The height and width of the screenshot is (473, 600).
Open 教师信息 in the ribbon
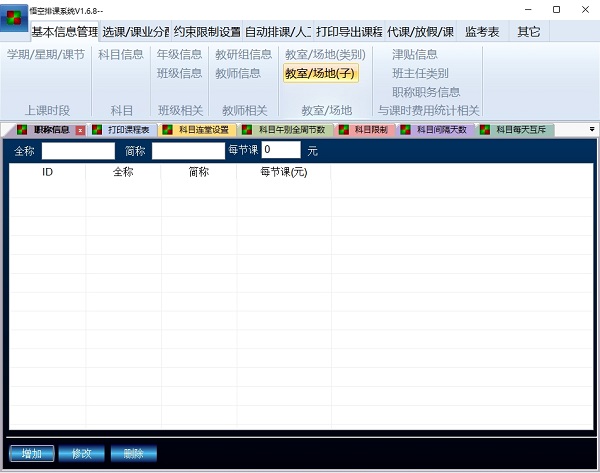[238, 73]
